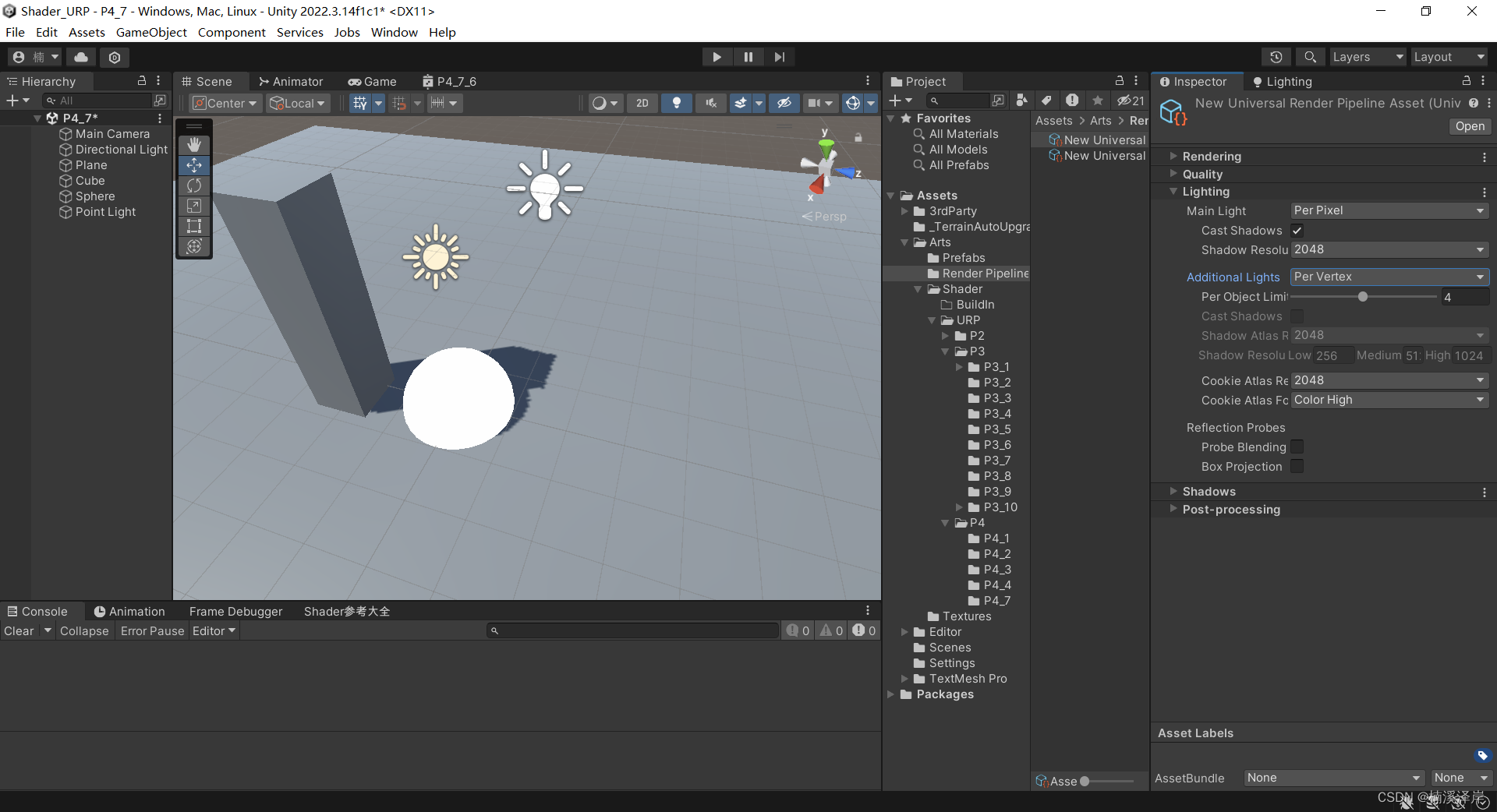Open the Window menu

(394, 32)
